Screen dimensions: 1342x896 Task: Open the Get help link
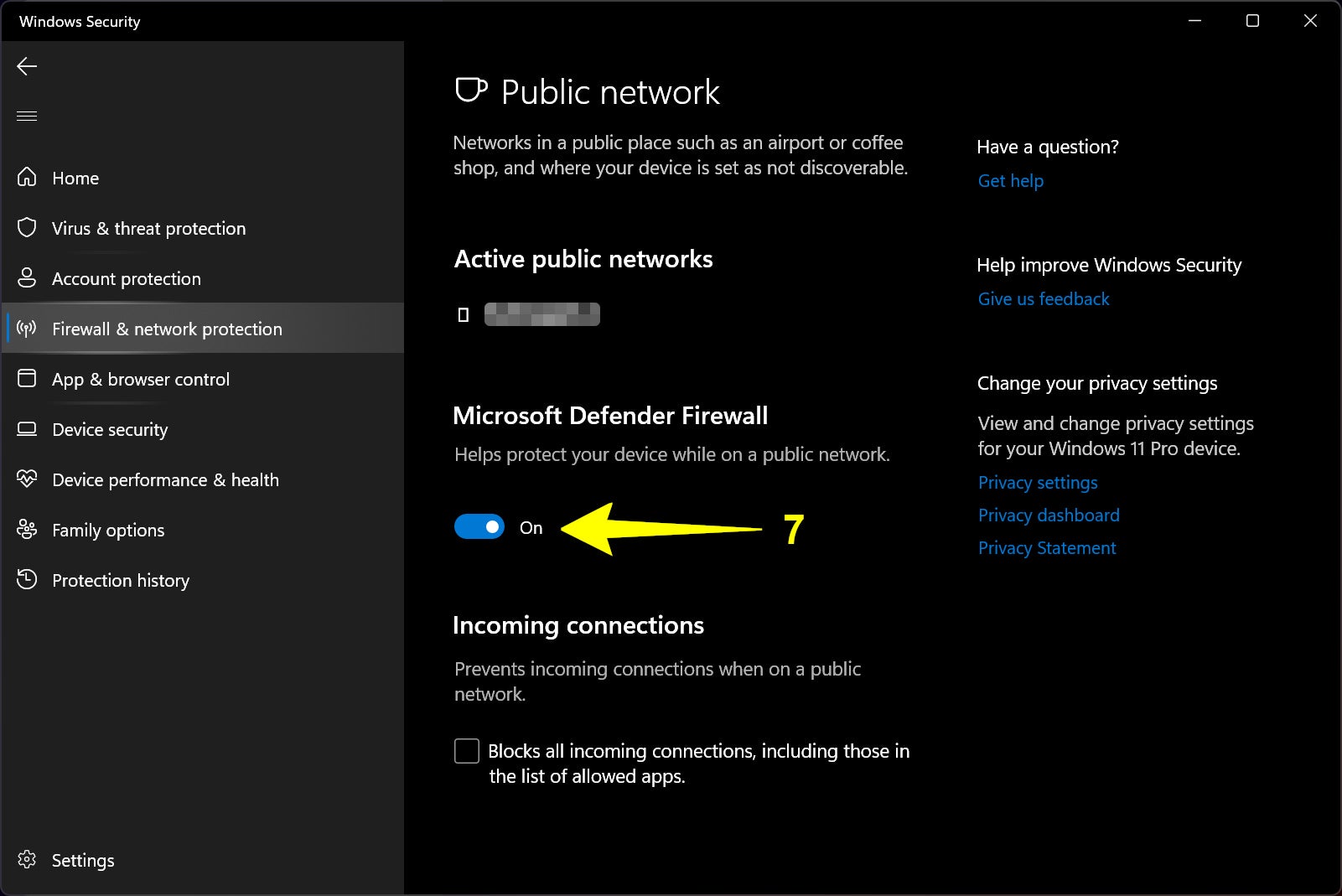[1010, 180]
